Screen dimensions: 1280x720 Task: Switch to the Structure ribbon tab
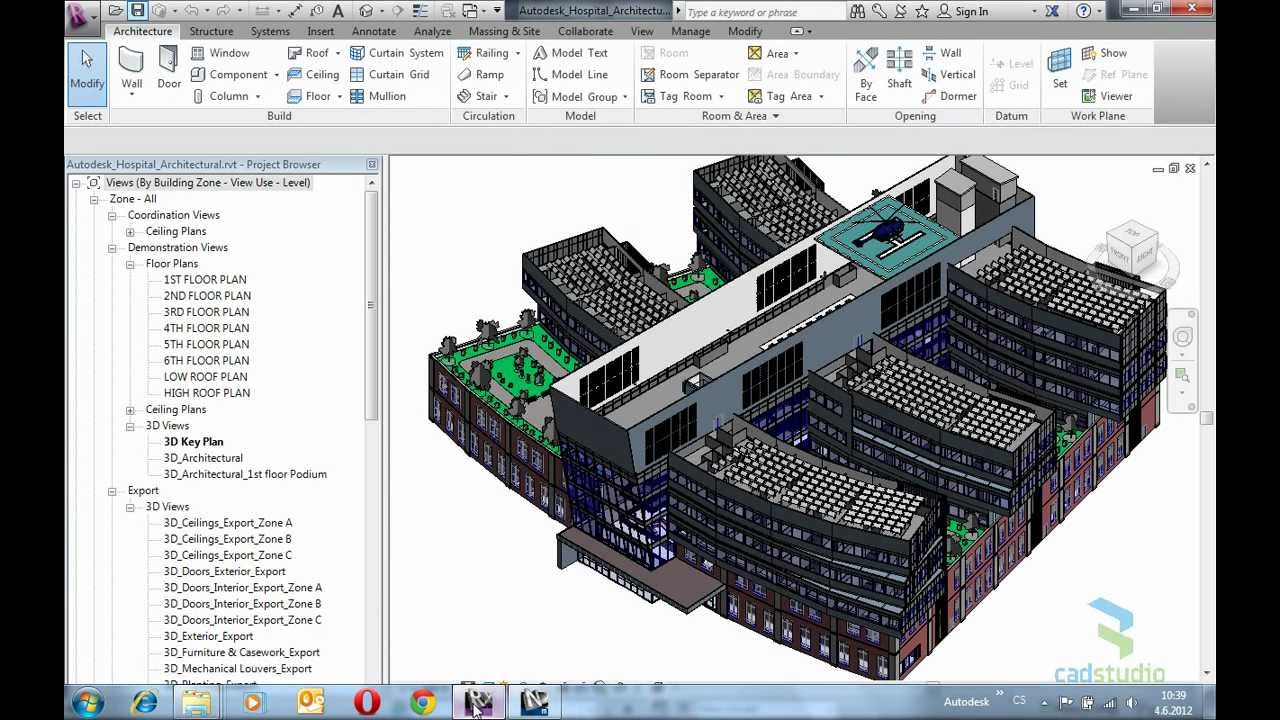tap(211, 31)
